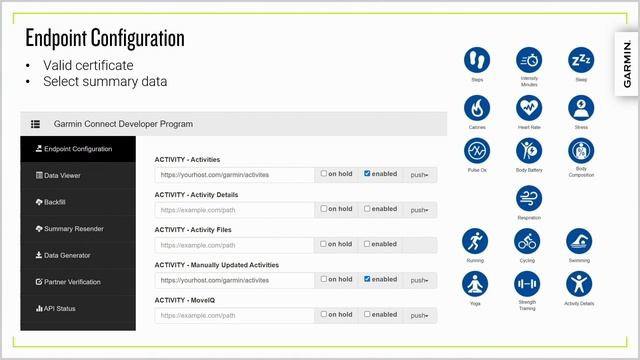Click the ACTIVITY - MoveIQ URL field

coord(235,316)
